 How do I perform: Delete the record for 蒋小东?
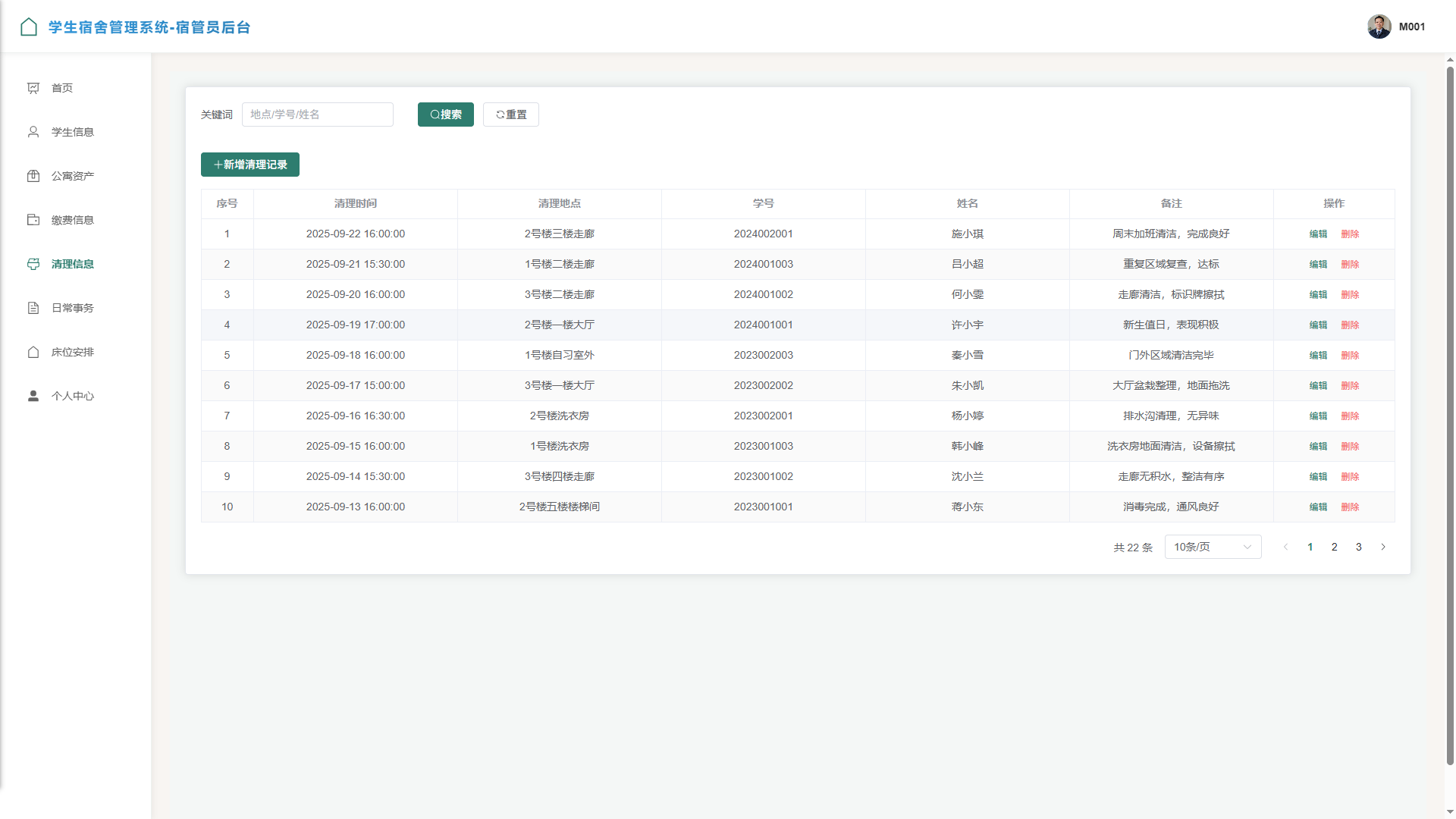[x=1350, y=507]
